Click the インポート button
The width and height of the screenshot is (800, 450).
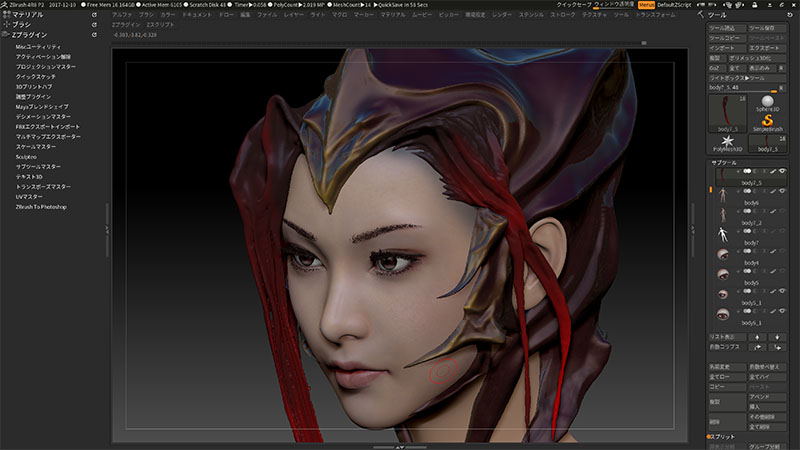coord(727,48)
